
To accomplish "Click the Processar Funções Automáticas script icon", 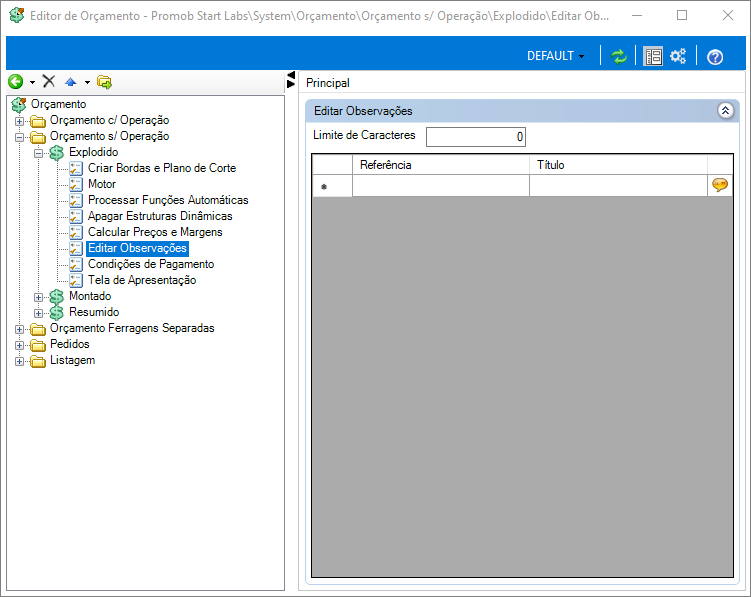I will 76,200.
